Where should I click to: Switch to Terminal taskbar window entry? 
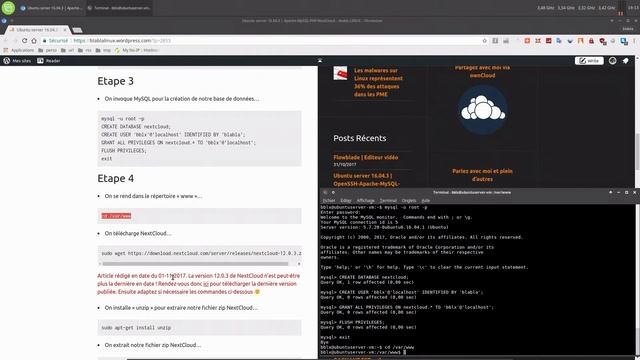pos(119,8)
